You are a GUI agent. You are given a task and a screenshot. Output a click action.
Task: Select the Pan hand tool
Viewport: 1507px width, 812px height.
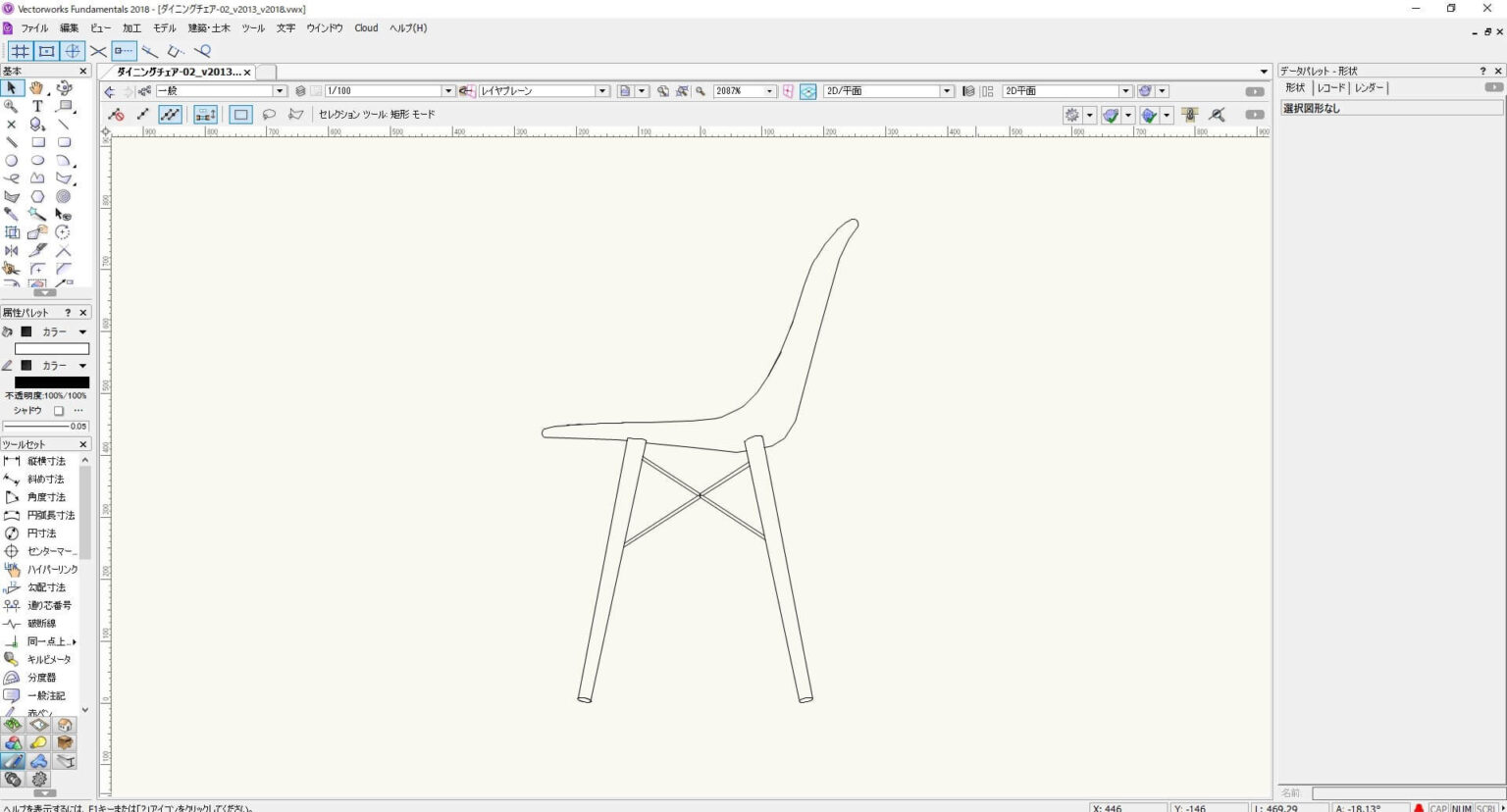click(x=37, y=87)
